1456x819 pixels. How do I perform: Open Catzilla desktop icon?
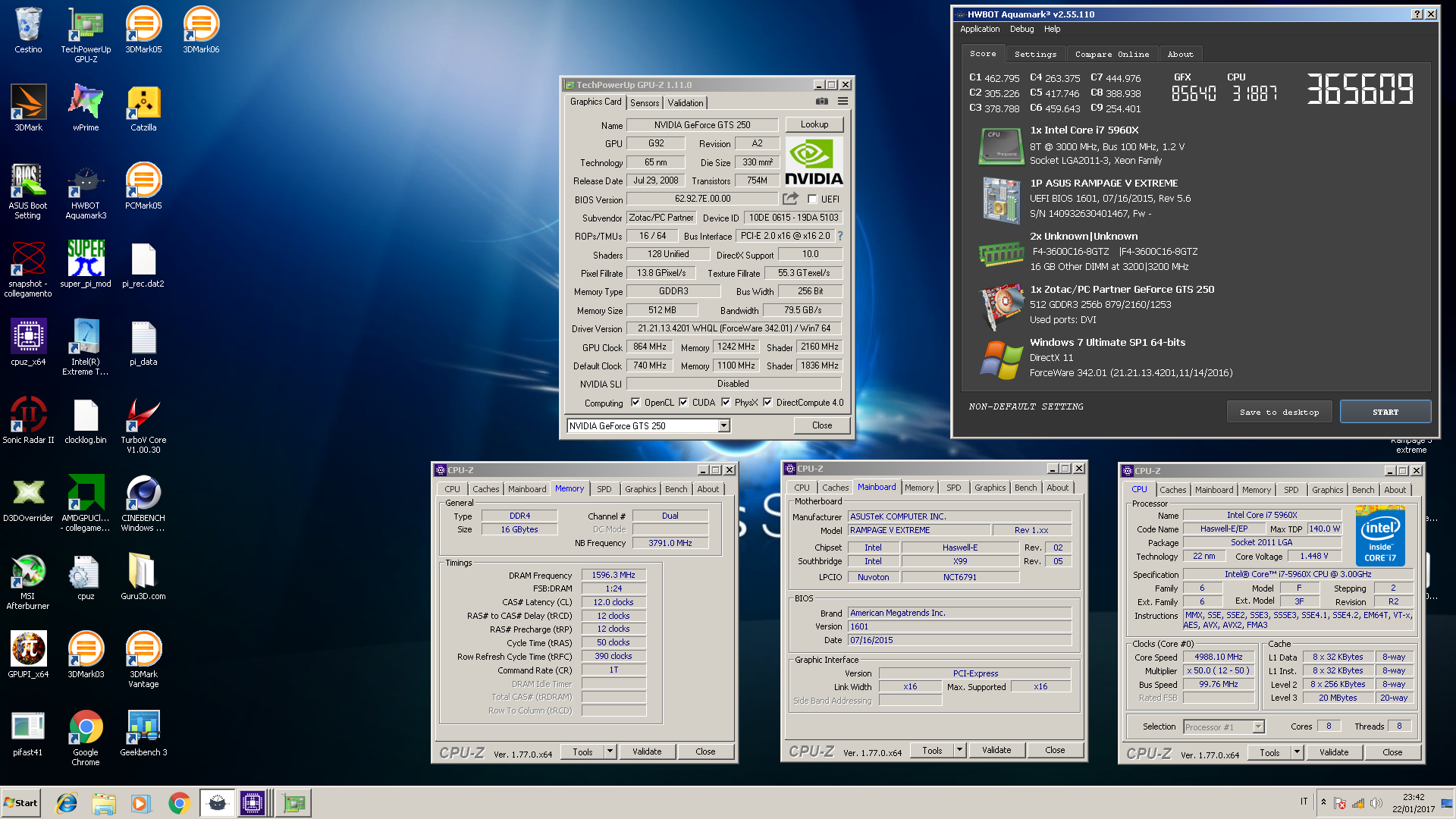pos(143,108)
